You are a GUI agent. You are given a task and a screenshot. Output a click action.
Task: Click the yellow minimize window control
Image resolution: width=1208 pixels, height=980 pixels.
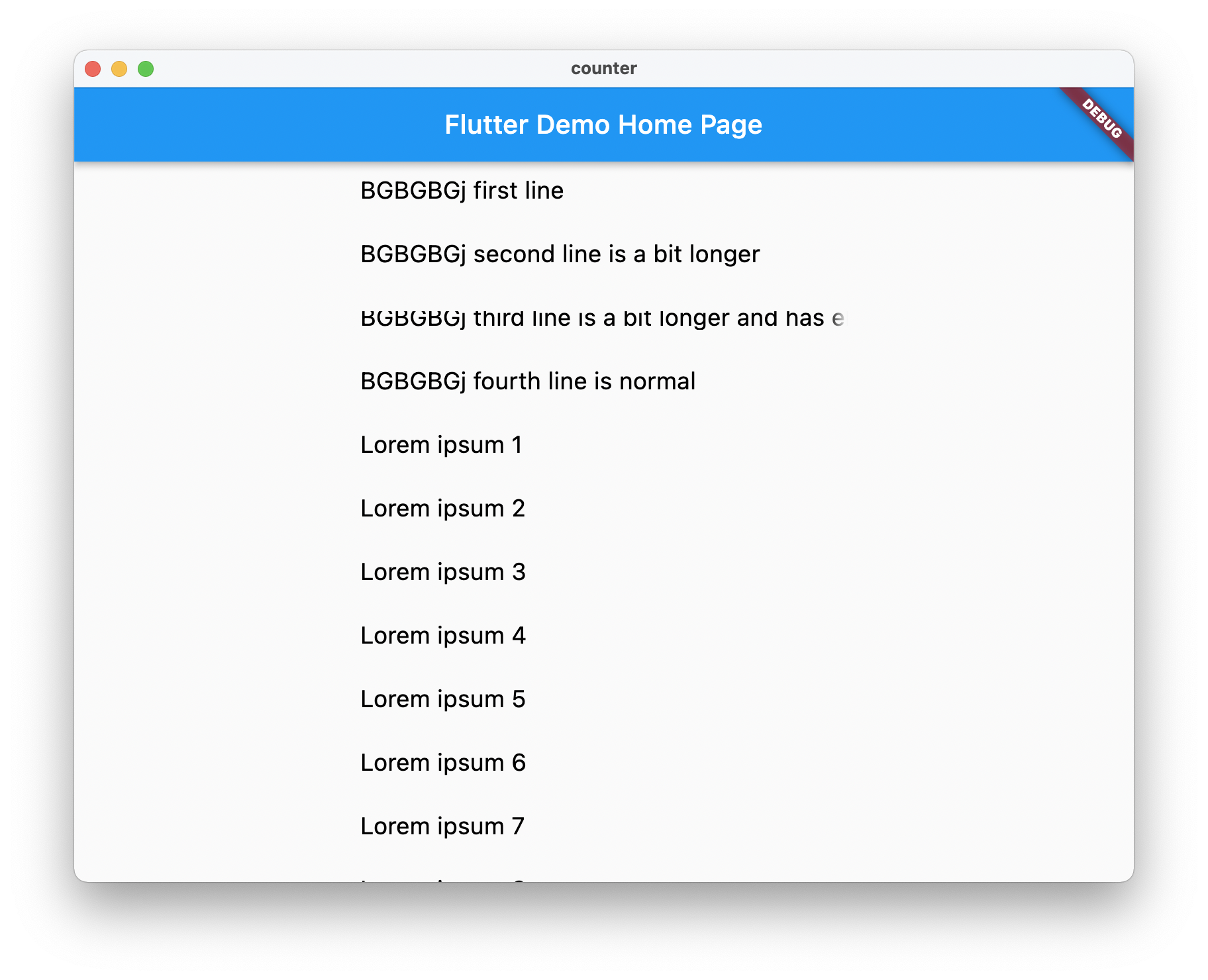119,68
